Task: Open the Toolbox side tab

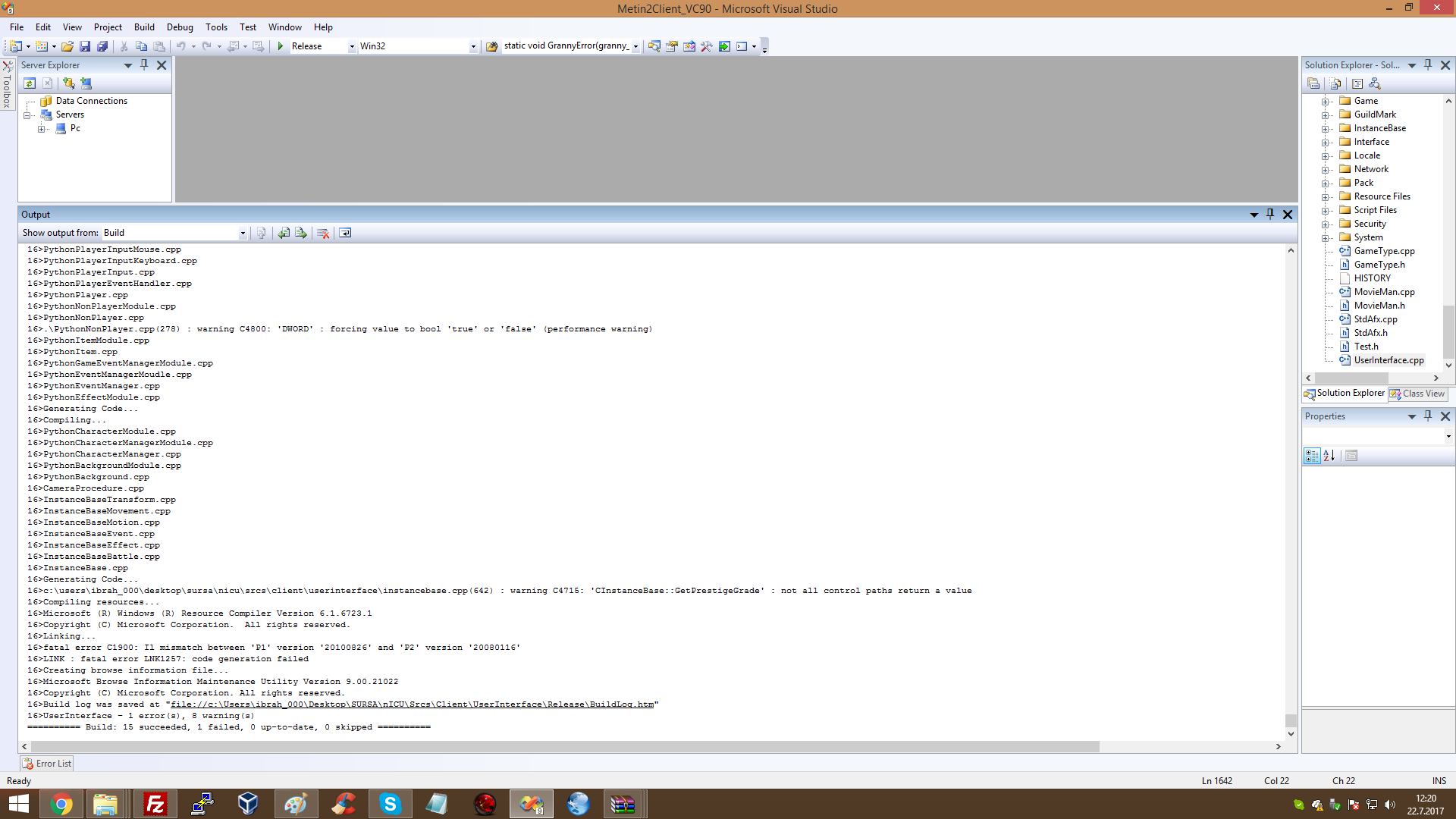Action: click(8, 85)
